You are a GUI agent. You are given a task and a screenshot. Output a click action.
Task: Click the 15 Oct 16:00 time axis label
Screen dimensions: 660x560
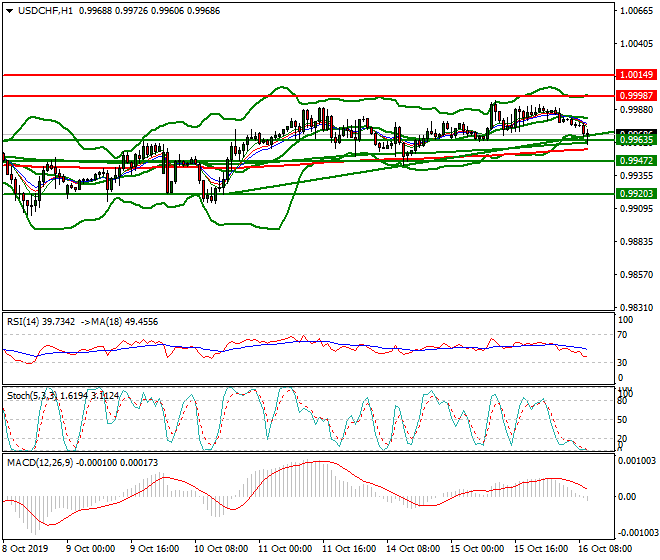(541, 549)
